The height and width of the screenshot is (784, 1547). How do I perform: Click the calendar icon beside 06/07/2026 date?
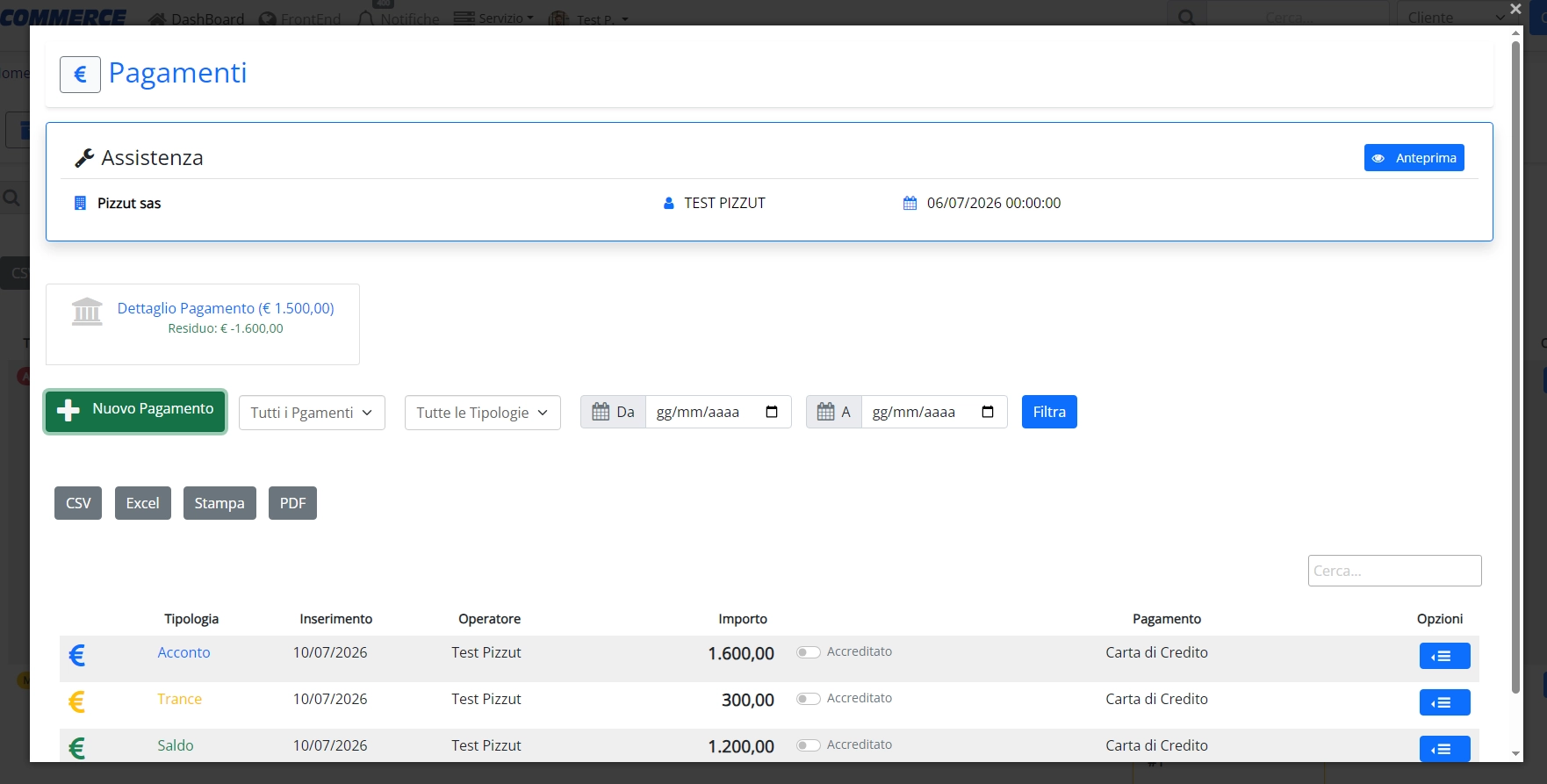point(910,203)
